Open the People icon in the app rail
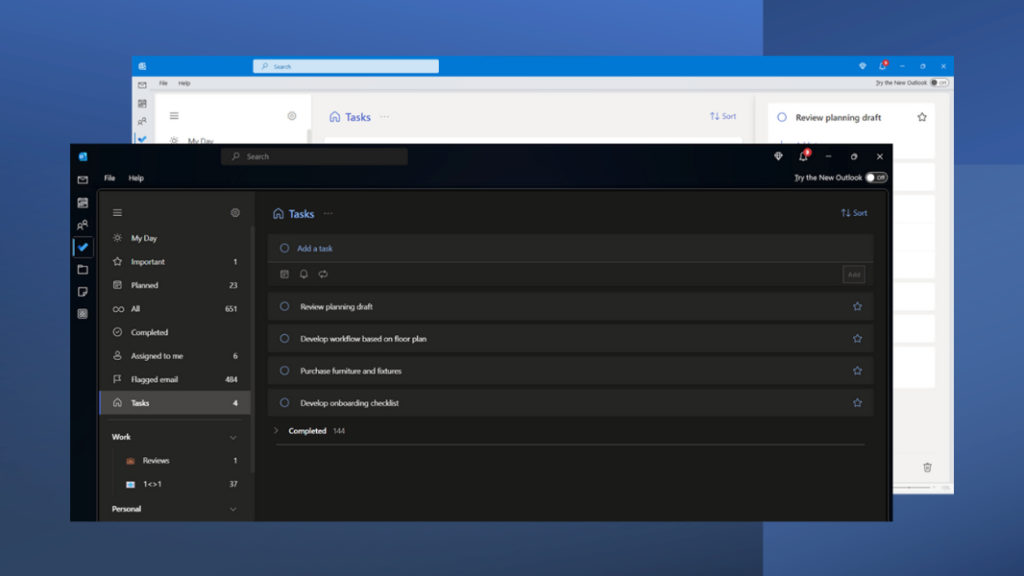 click(82, 225)
